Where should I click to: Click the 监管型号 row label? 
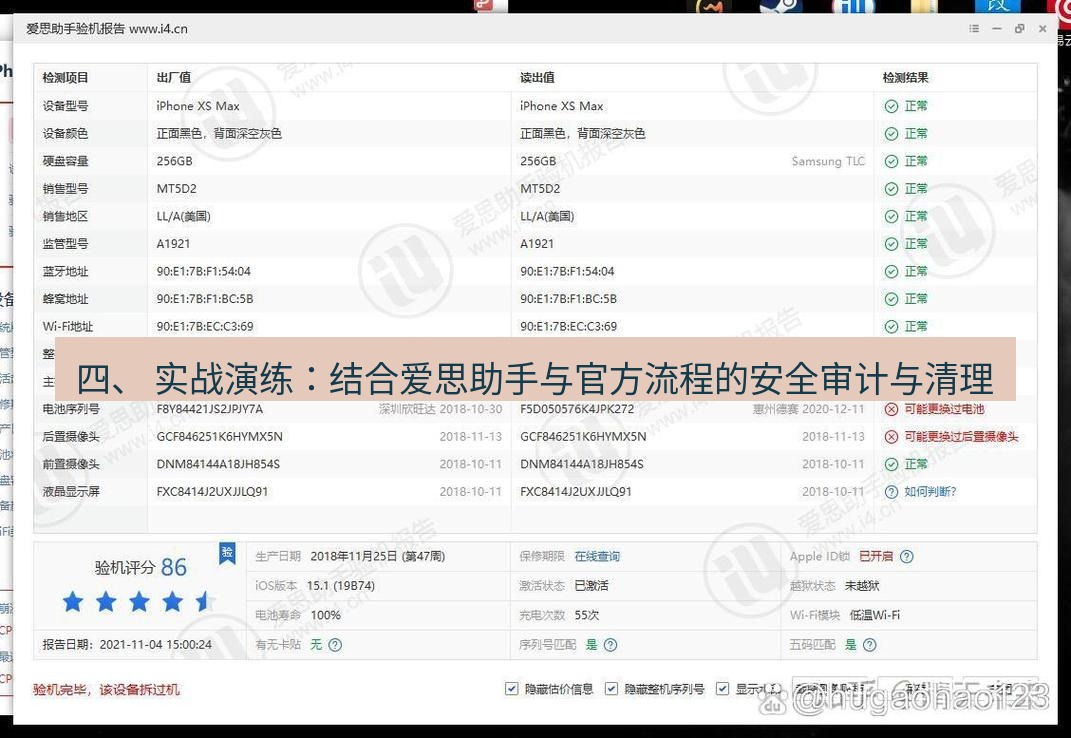(65, 244)
